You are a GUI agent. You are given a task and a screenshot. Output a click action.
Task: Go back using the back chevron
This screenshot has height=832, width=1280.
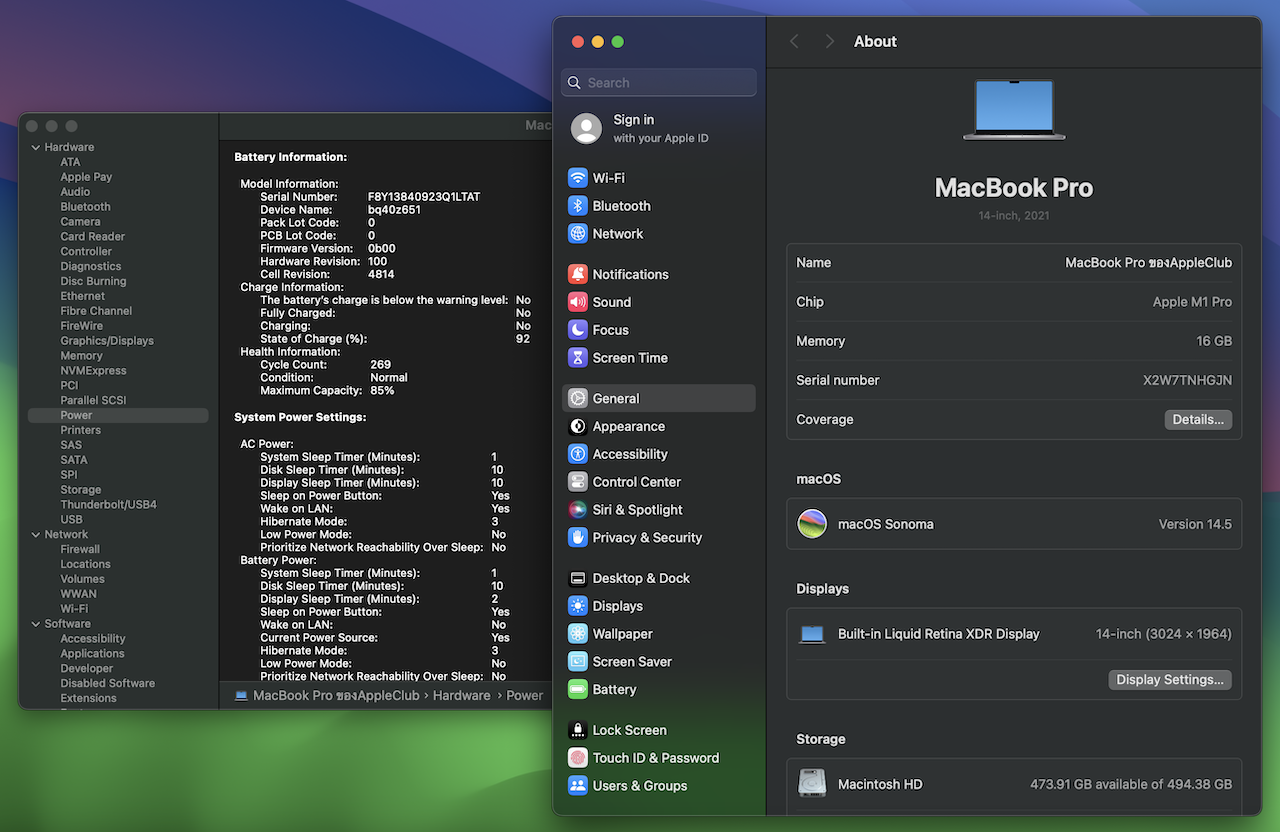pyautogui.click(x=794, y=41)
